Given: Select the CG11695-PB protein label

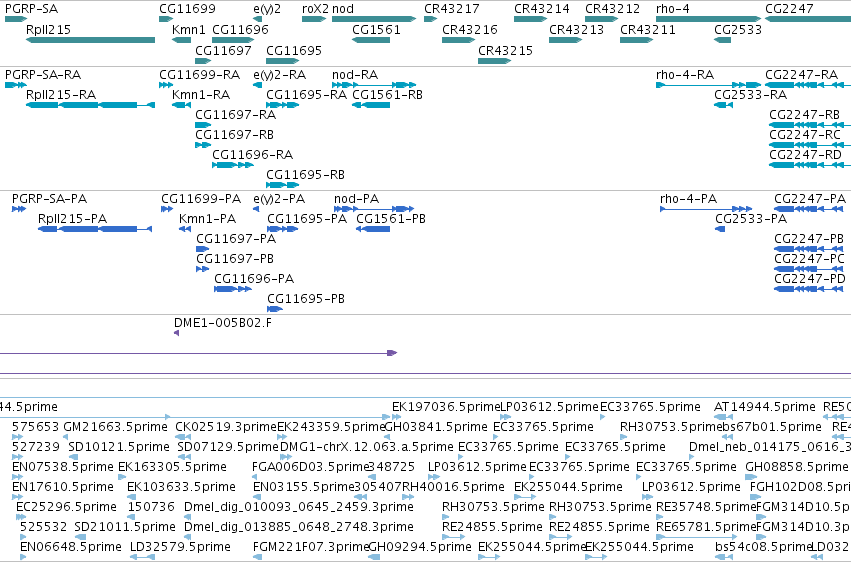Looking at the screenshot, I should [x=306, y=299].
